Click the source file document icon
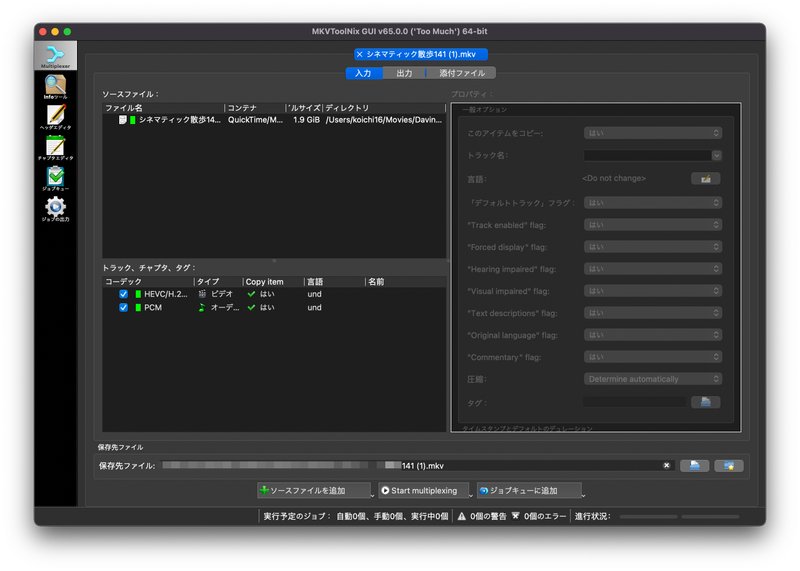The height and width of the screenshot is (571, 800). pos(122,120)
